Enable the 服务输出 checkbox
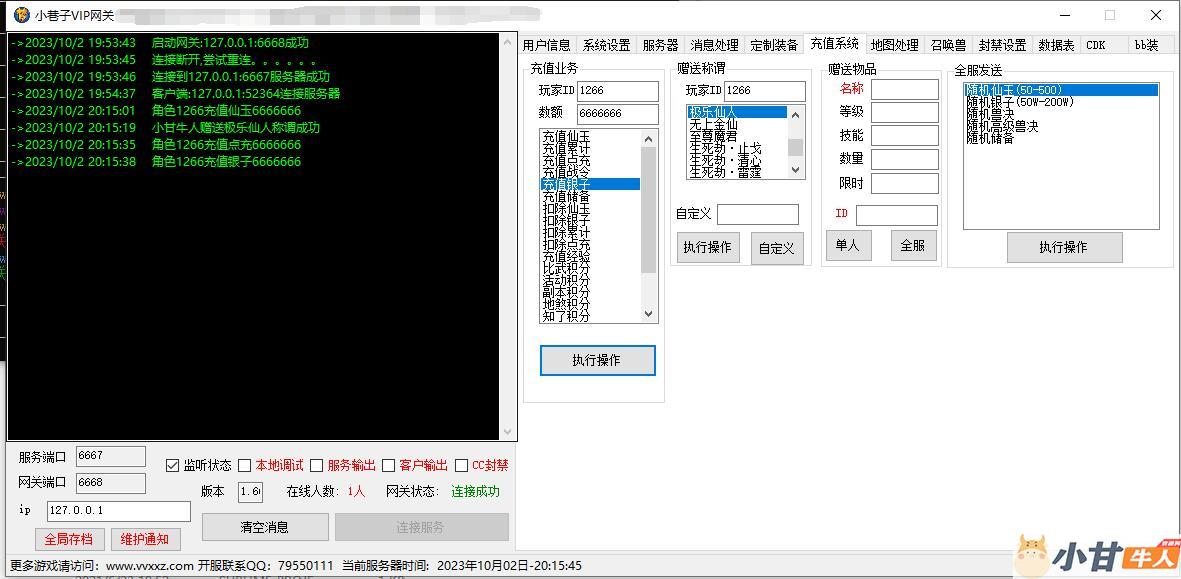Screen dimensions: 1181x579 click(317, 465)
